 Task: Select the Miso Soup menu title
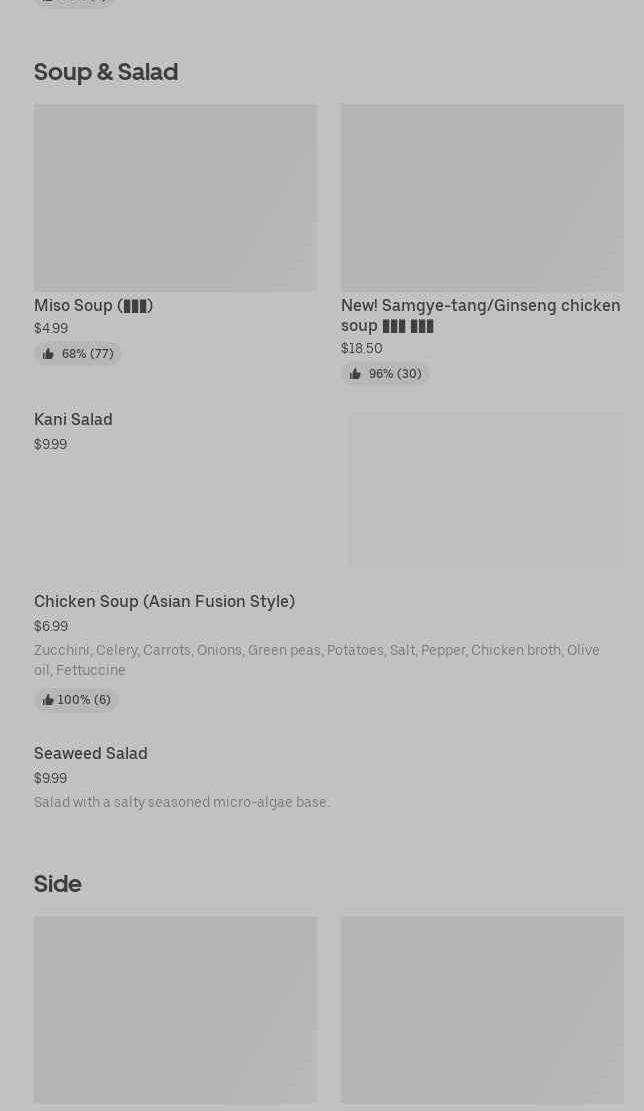[x=93, y=306]
